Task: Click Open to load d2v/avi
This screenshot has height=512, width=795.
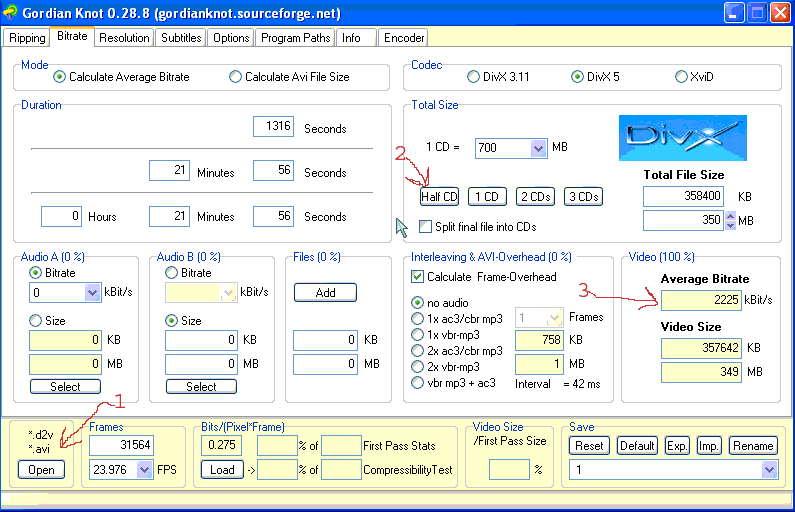Action: click(x=41, y=470)
